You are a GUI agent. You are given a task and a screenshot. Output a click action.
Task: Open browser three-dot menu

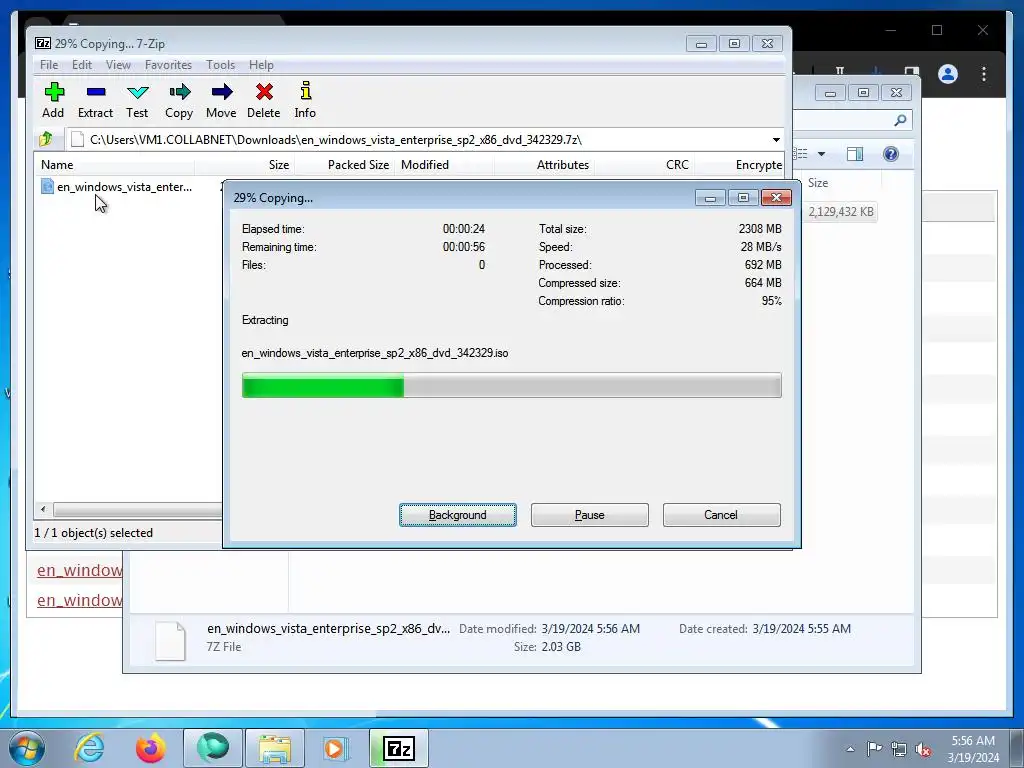click(x=984, y=74)
